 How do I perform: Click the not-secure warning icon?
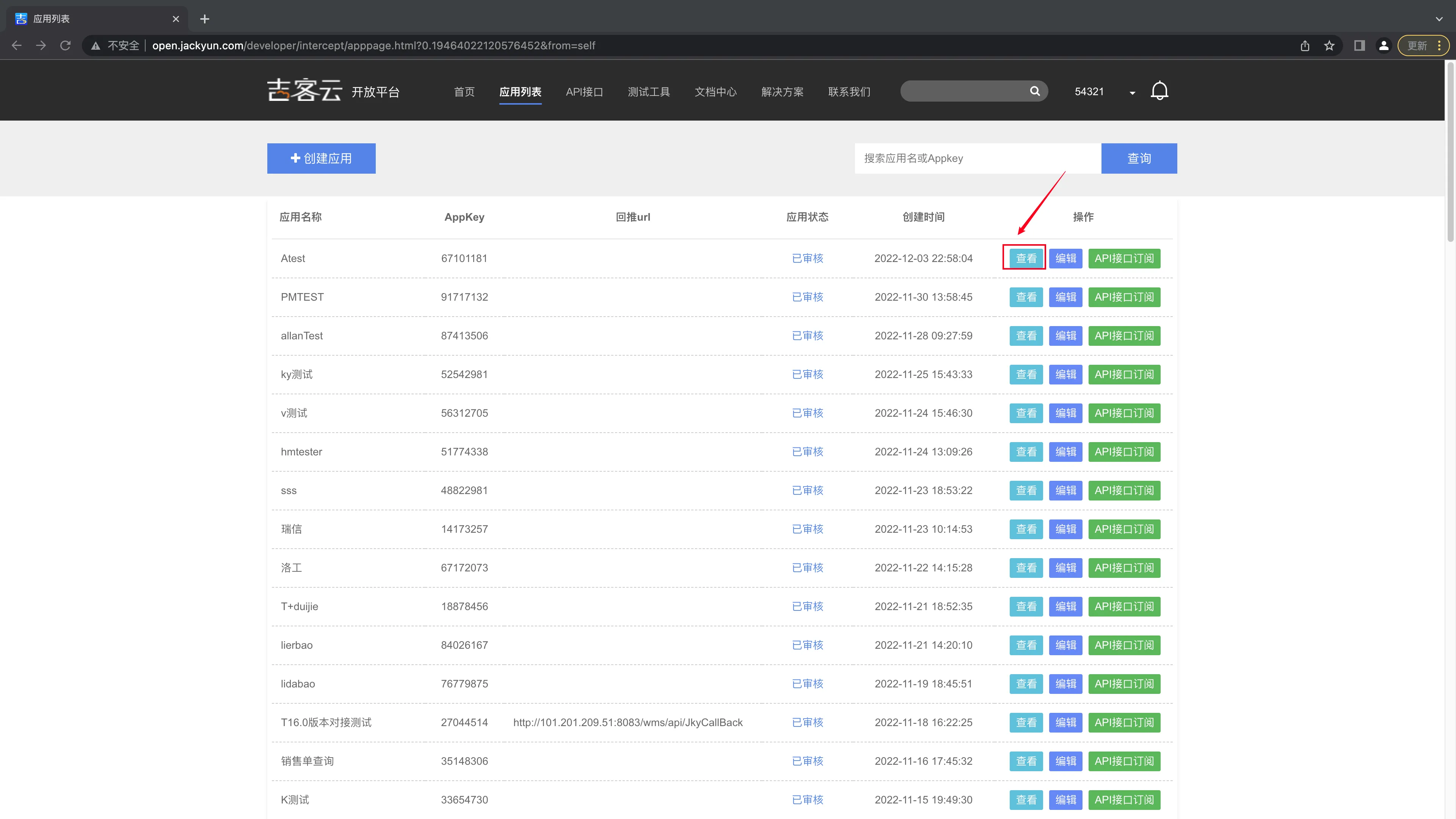click(96, 46)
